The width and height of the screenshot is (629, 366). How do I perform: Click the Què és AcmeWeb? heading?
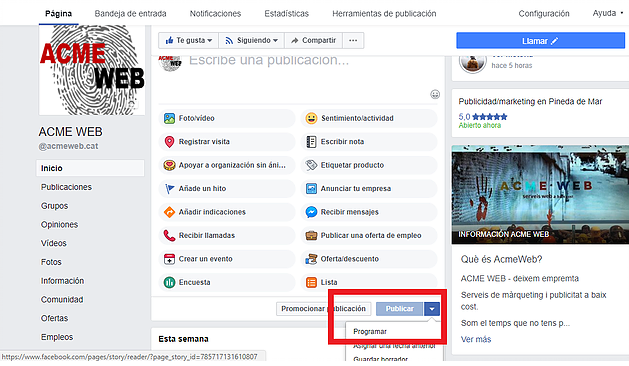point(501,259)
